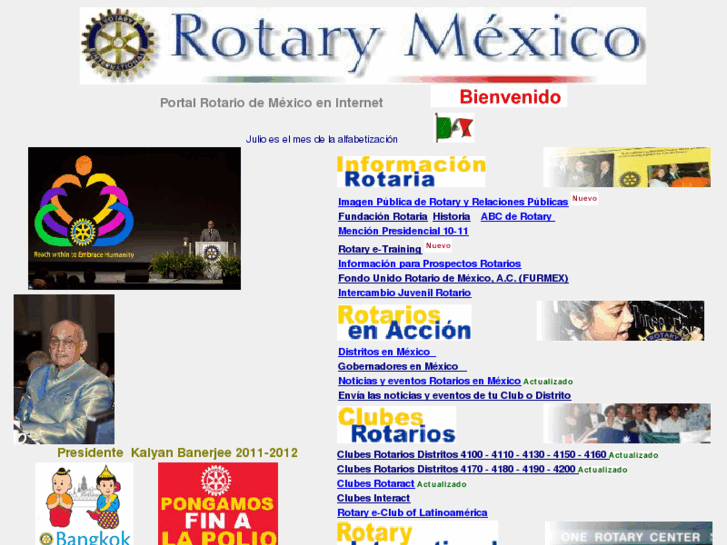Open Fondo Unido Rotario de México (FURMEX)
Viewport: 727px width, 545px height.
(x=453, y=278)
